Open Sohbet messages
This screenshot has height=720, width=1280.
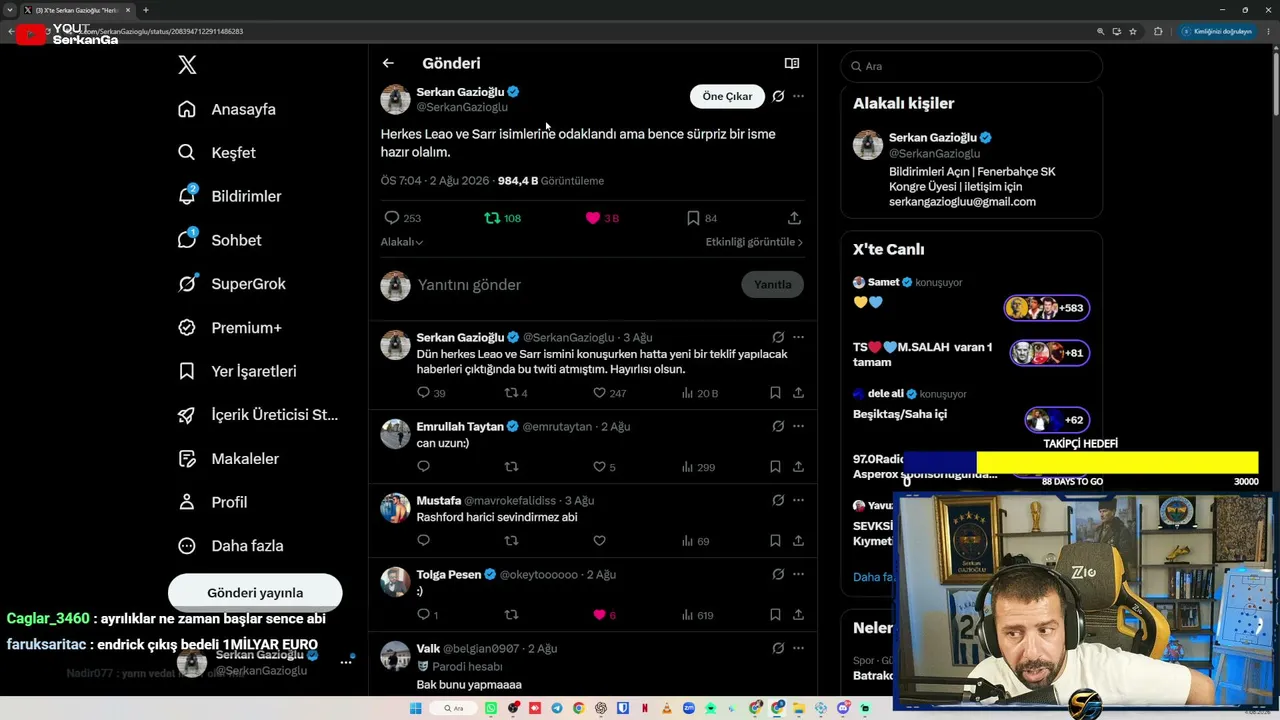click(220, 240)
